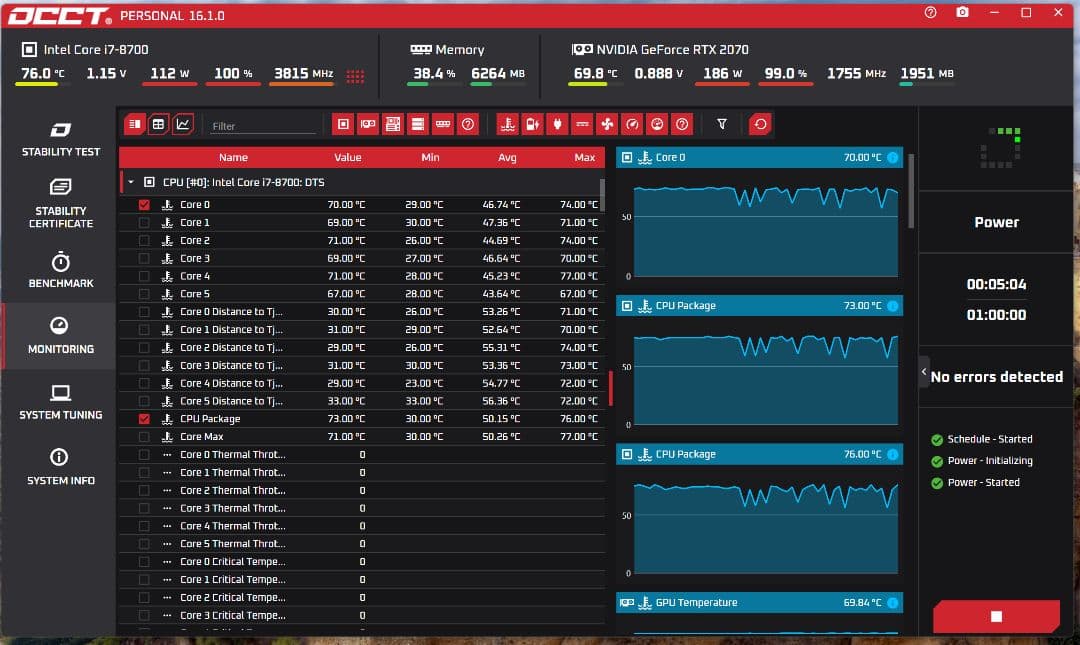Uncheck the CPU Package checkbox
Image resolution: width=1080 pixels, height=645 pixels.
(144, 419)
